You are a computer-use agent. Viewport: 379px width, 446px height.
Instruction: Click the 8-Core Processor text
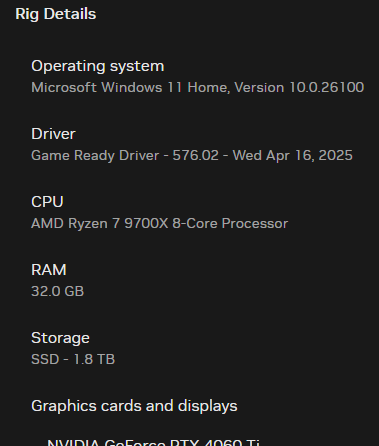(x=230, y=224)
